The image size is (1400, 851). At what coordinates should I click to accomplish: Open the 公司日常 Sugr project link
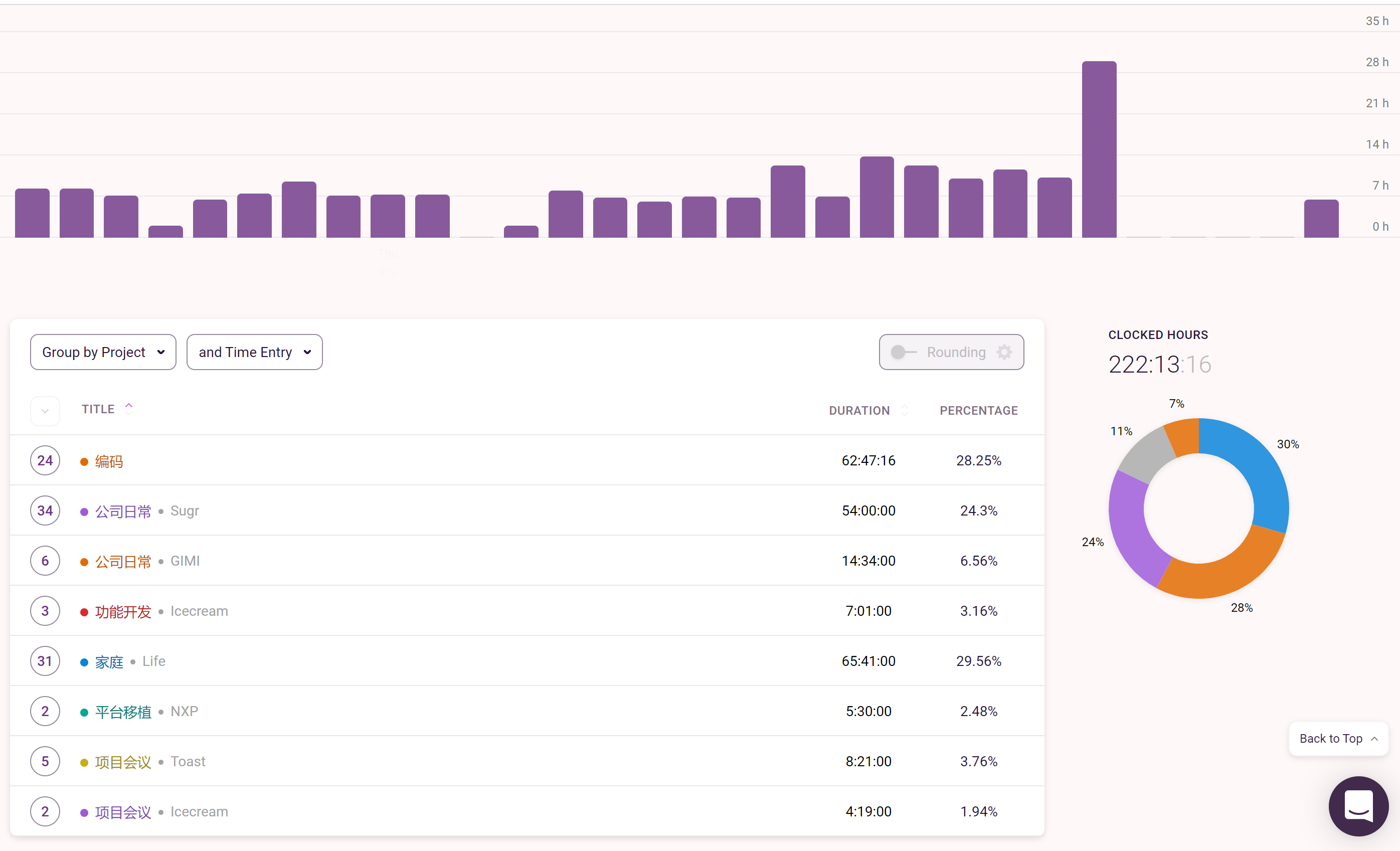pos(123,512)
